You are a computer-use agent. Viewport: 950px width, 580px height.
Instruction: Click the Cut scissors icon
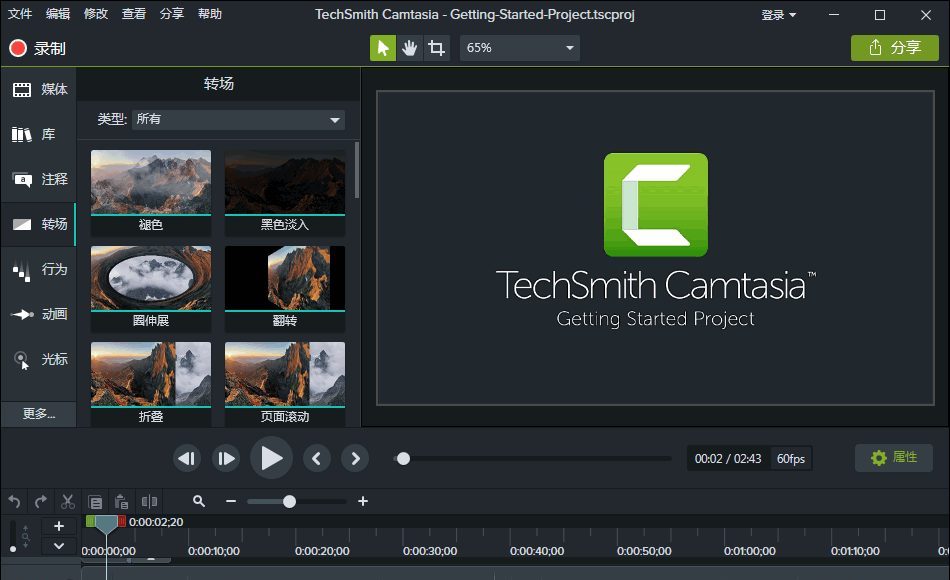coord(67,502)
